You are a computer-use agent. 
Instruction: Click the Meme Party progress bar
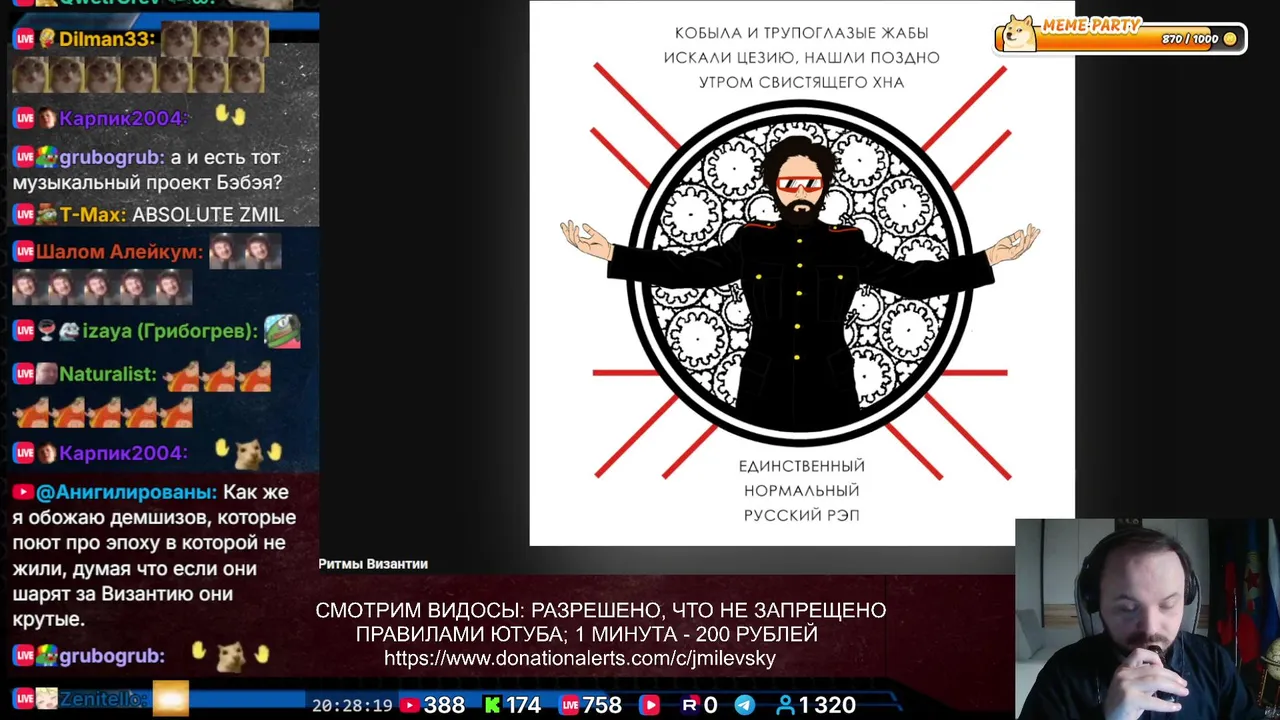(1120, 38)
